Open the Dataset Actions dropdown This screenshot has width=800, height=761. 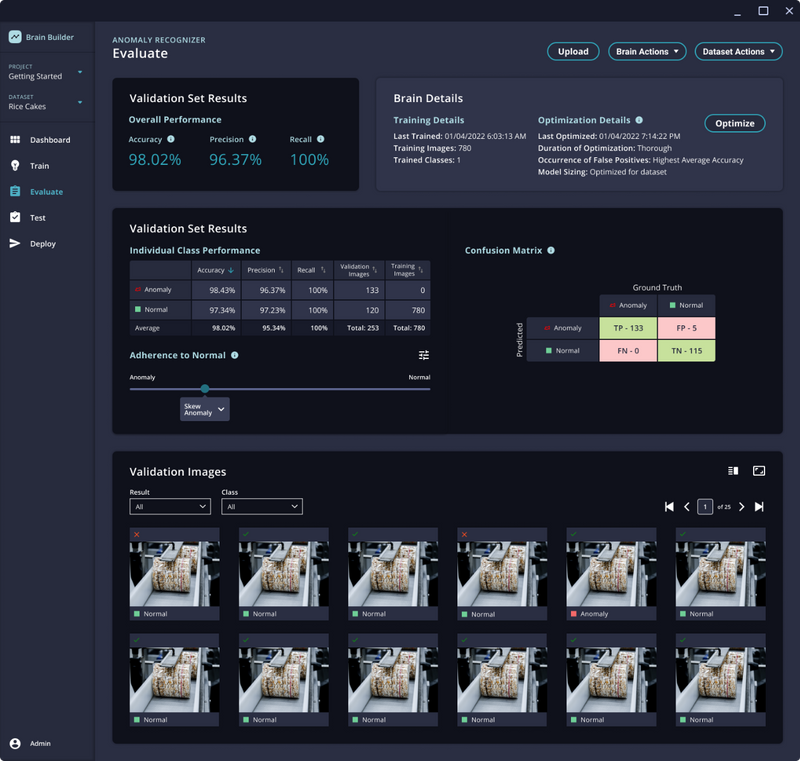[x=739, y=51]
